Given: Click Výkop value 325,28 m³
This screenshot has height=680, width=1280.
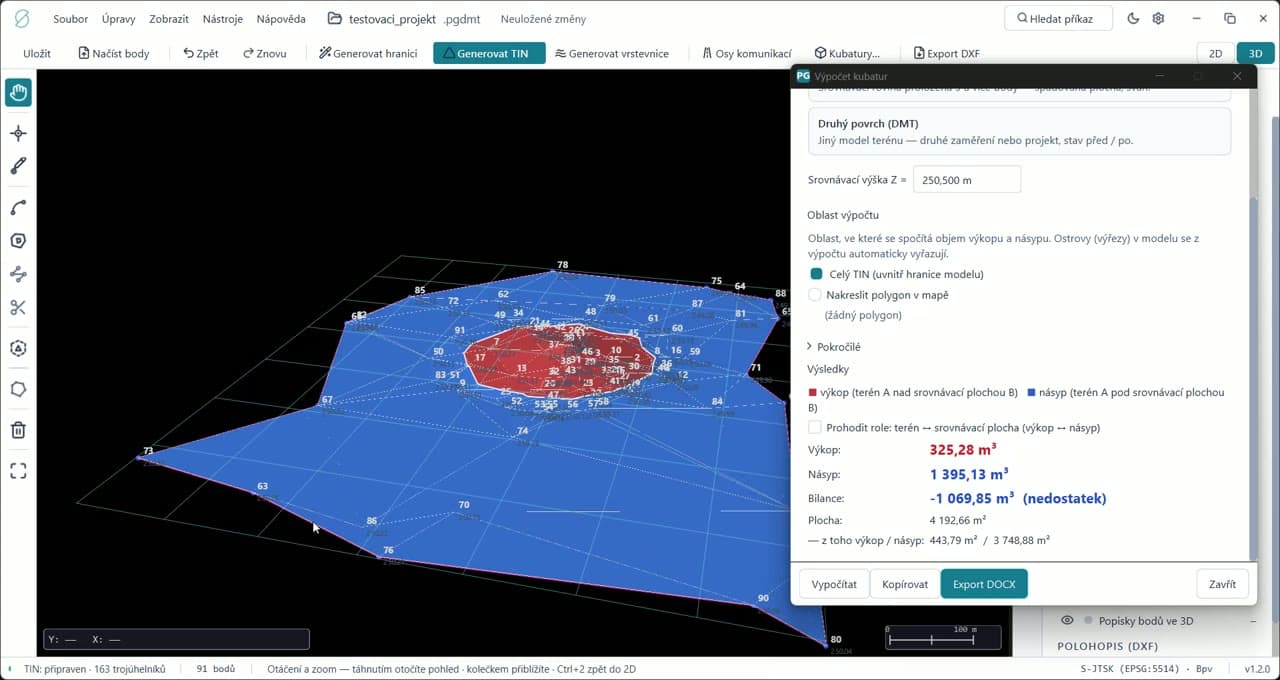Looking at the screenshot, I should (963, 450).
